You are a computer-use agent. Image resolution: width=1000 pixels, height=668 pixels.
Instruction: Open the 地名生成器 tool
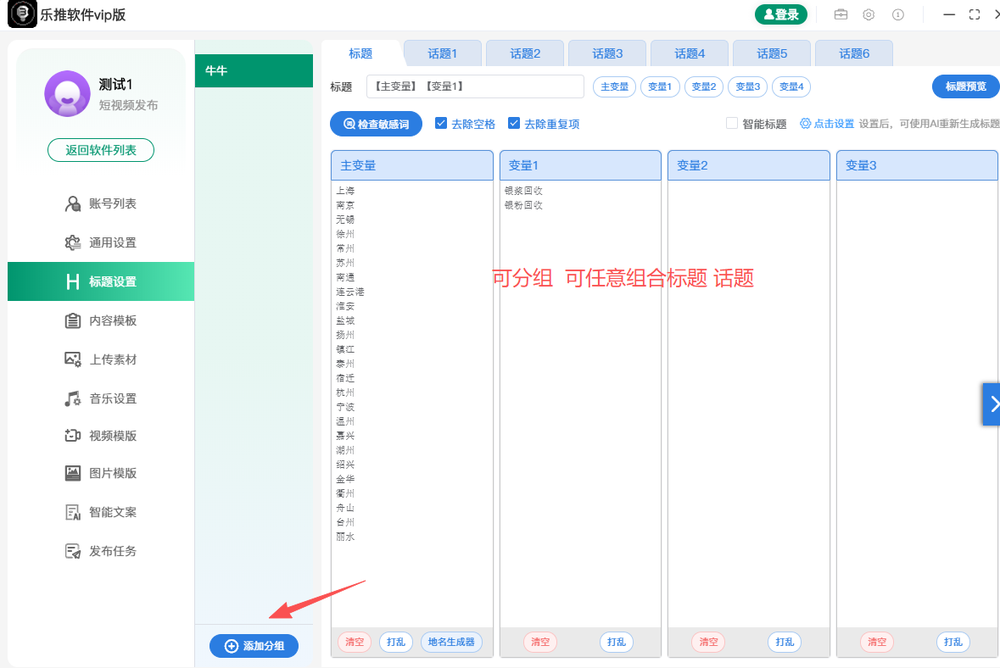453,642
